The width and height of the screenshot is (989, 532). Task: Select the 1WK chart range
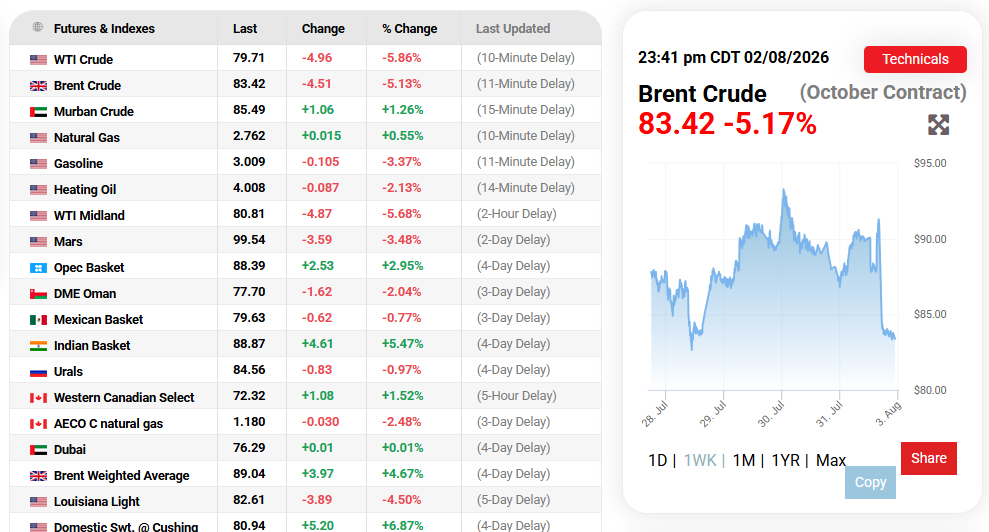tap(700, 460)
